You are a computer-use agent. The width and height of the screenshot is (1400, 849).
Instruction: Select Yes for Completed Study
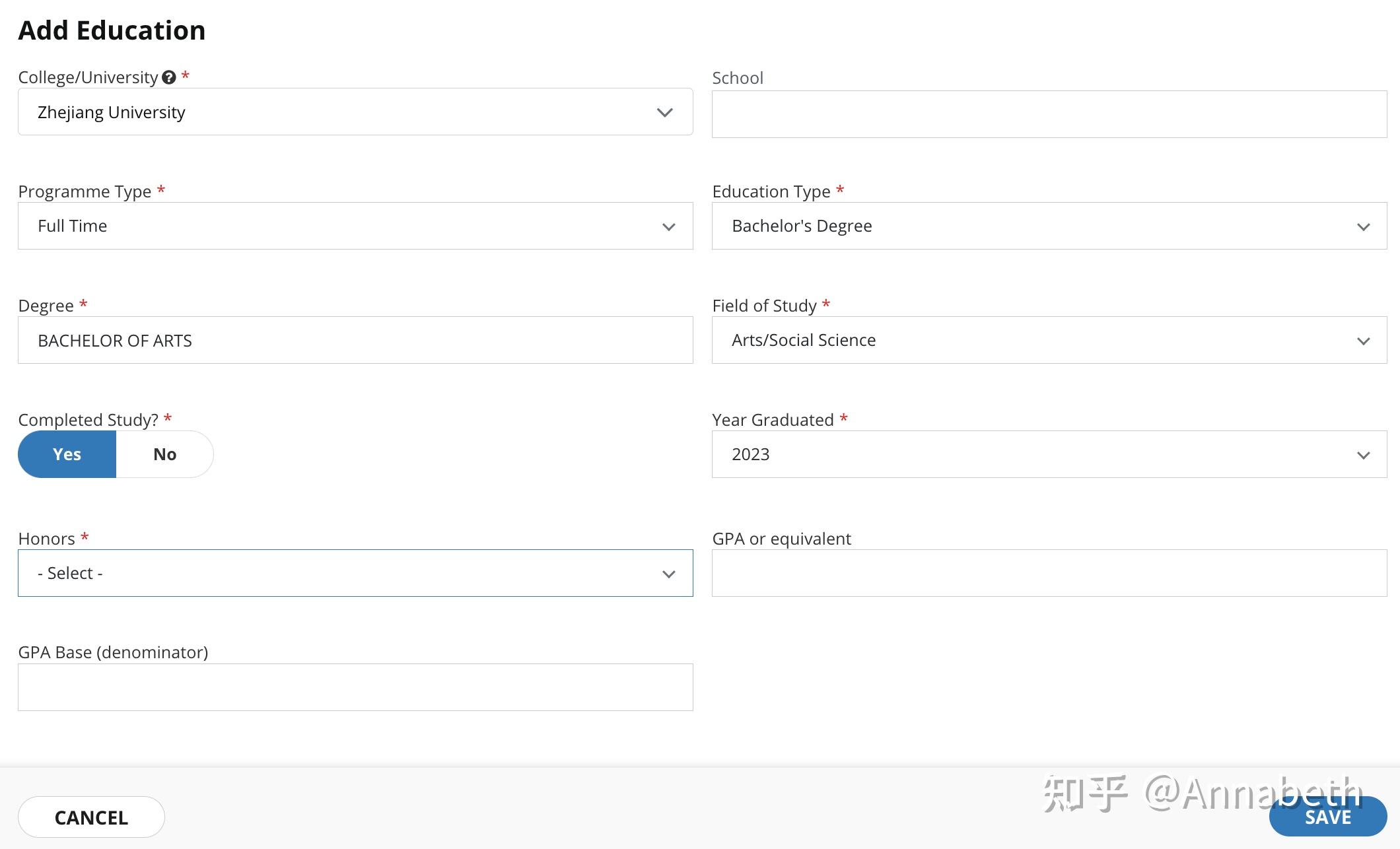tap(67, 454)
